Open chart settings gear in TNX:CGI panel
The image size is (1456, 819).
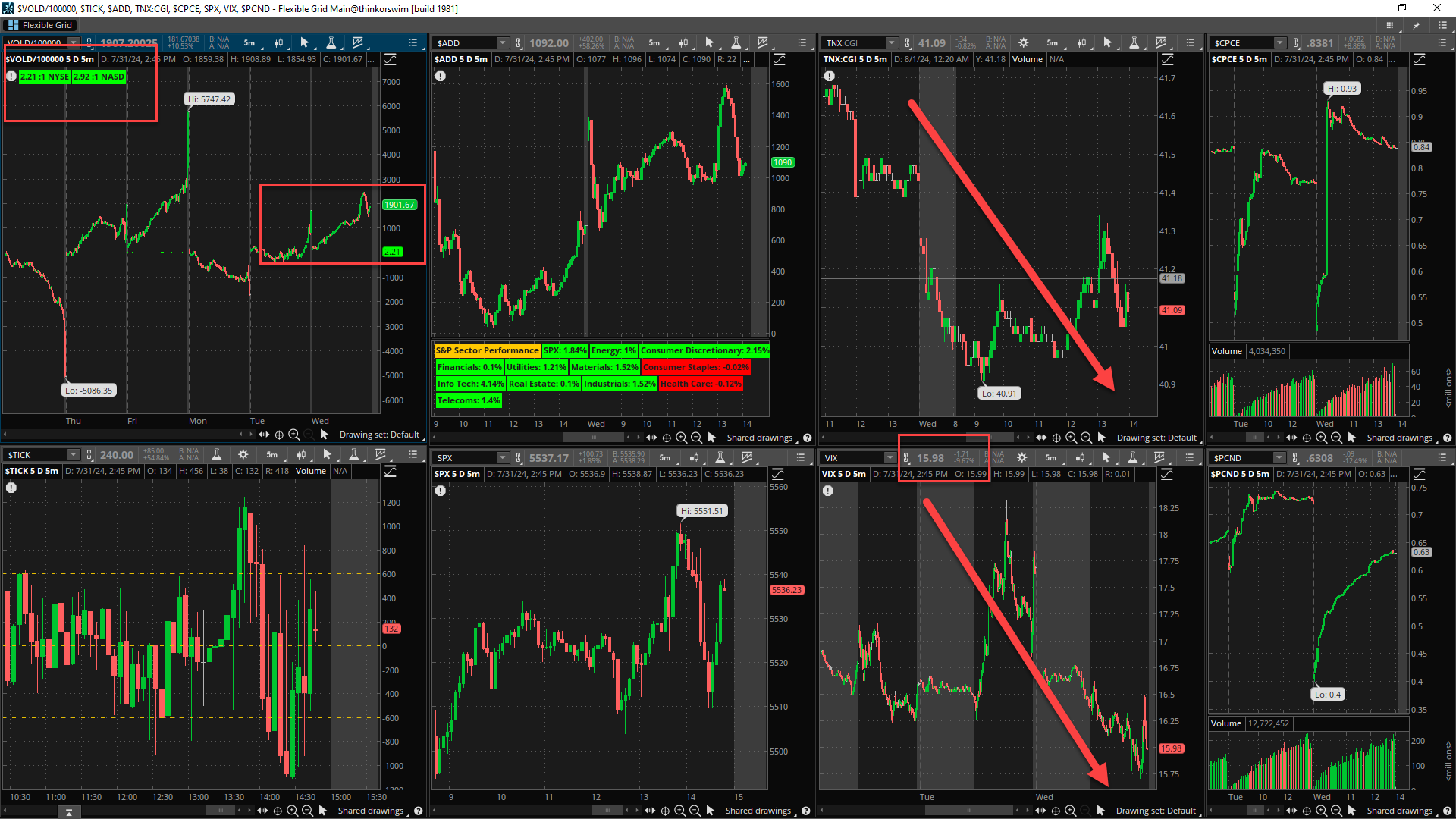(x=1023, y=43)
